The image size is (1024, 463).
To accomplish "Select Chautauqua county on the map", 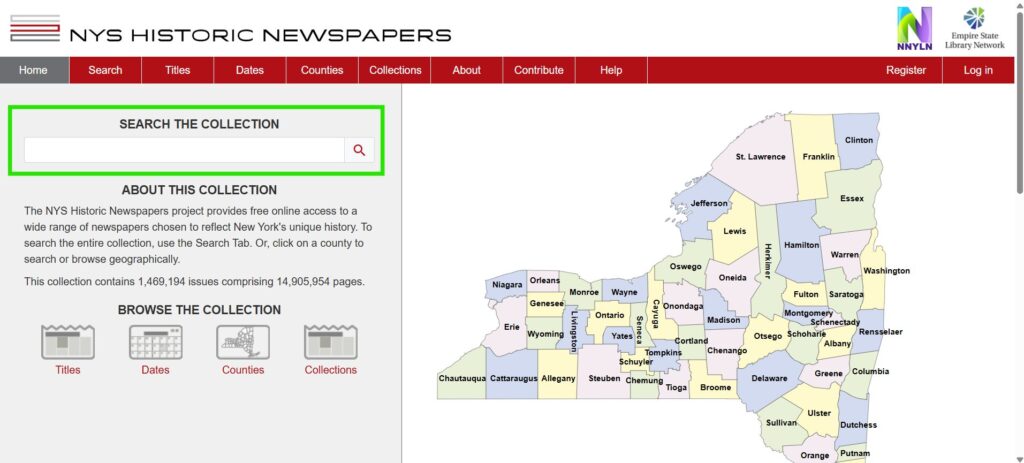I will point(462,377).
